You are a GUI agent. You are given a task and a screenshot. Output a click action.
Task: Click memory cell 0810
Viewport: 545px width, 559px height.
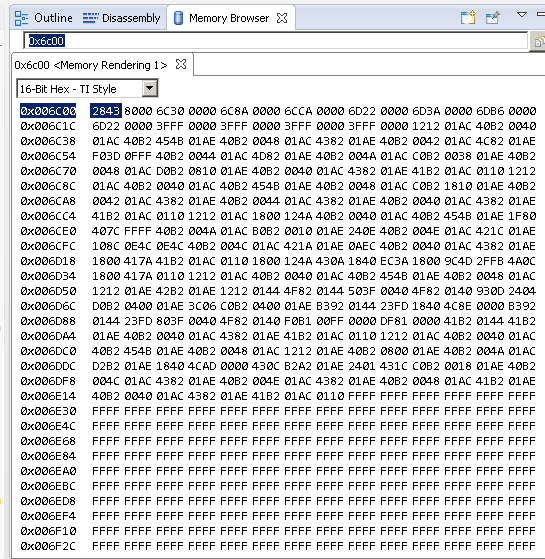click(x=202, y=171)
